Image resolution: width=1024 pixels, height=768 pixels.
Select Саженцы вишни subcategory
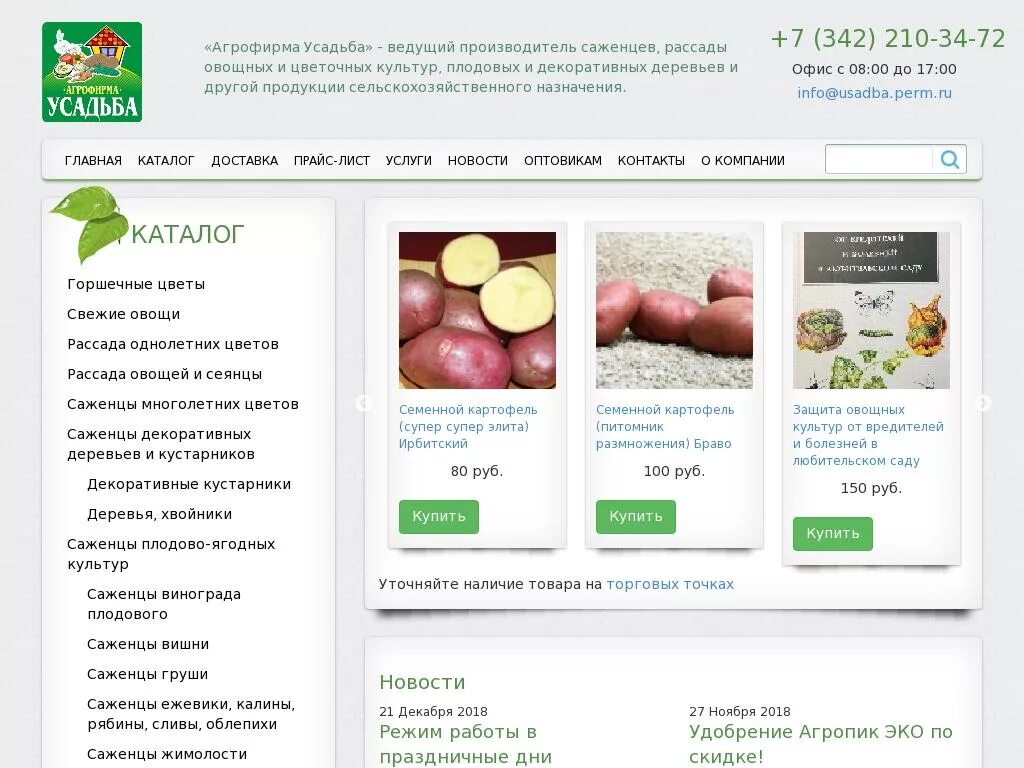[x=148, y=644]
